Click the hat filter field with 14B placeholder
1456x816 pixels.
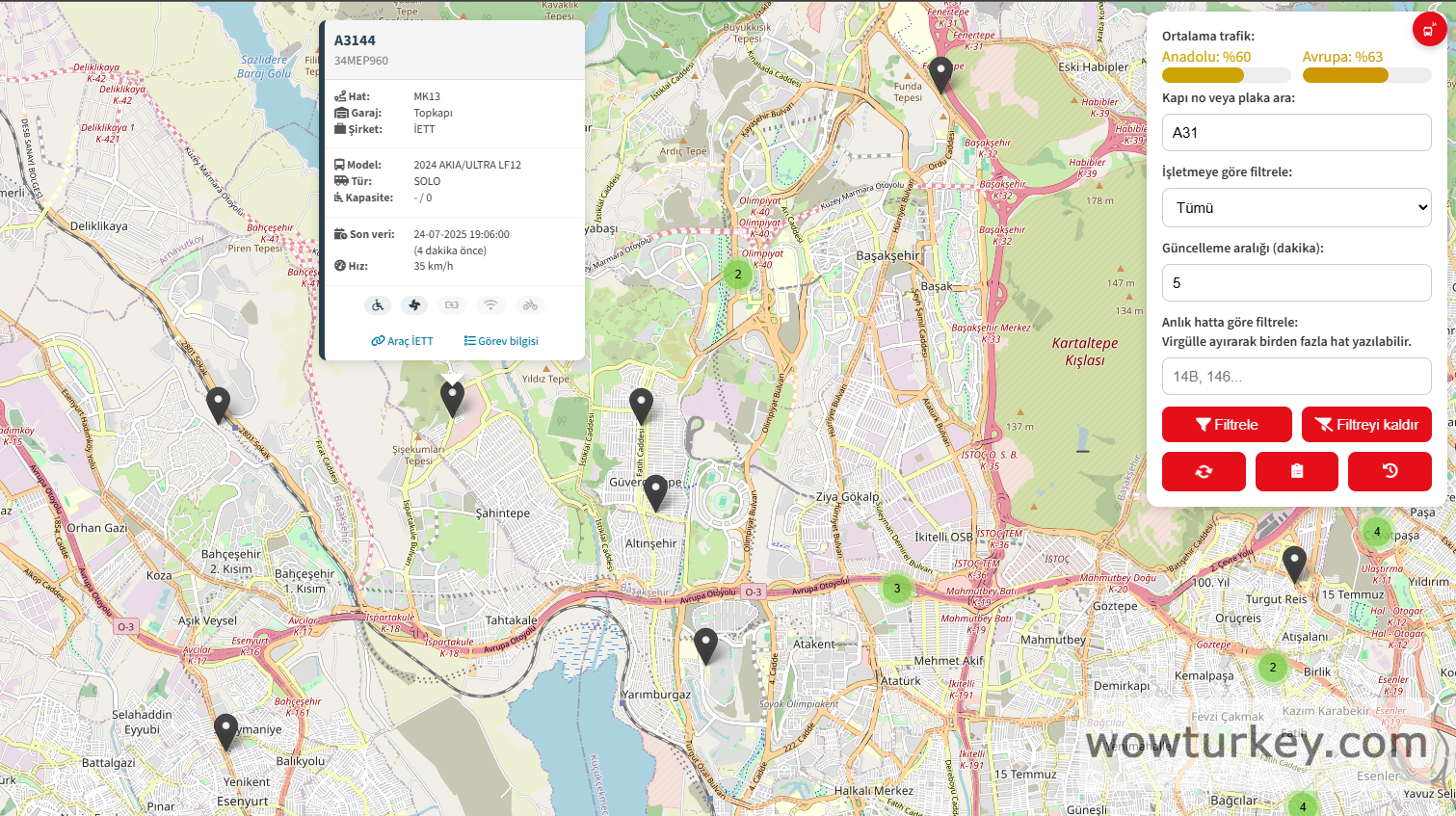click(x=1296, y=377)
